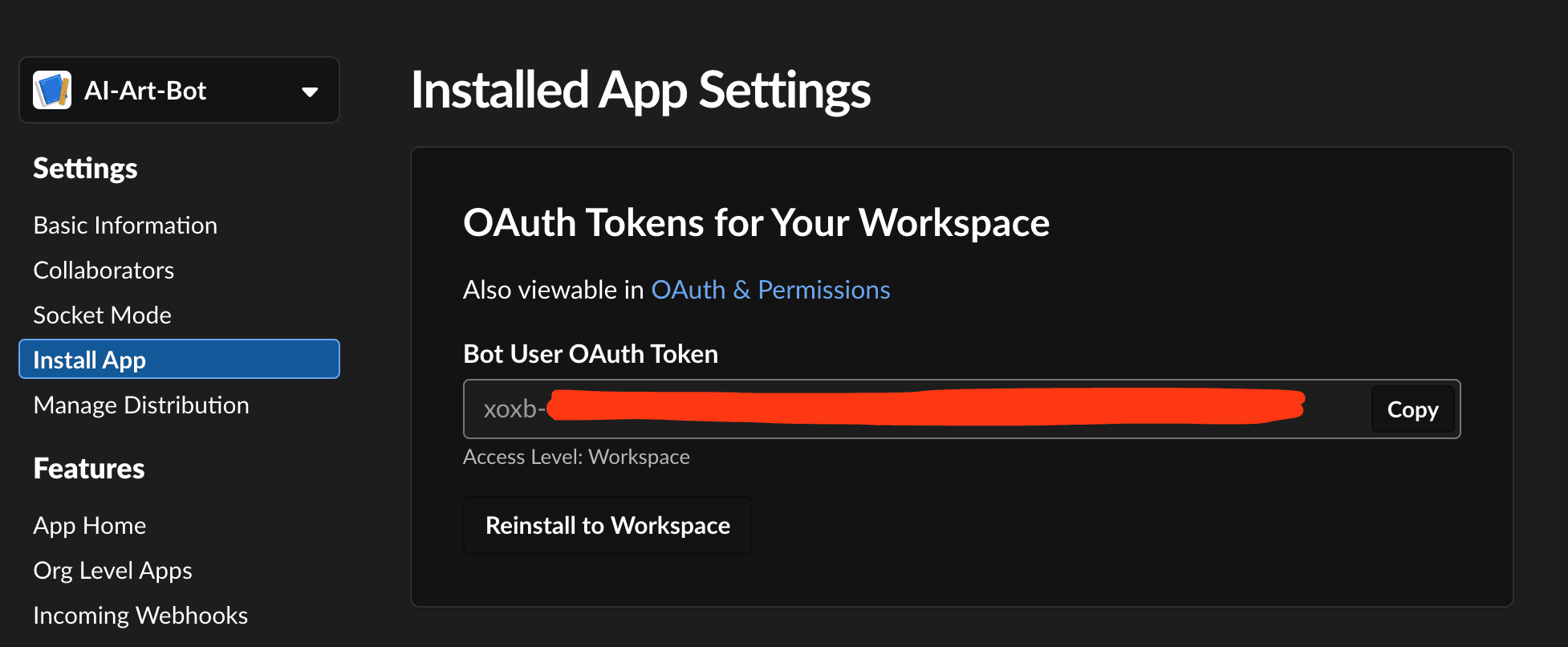
Task: Click the Installed App Settings page title
Action: (x=640, y=90)
